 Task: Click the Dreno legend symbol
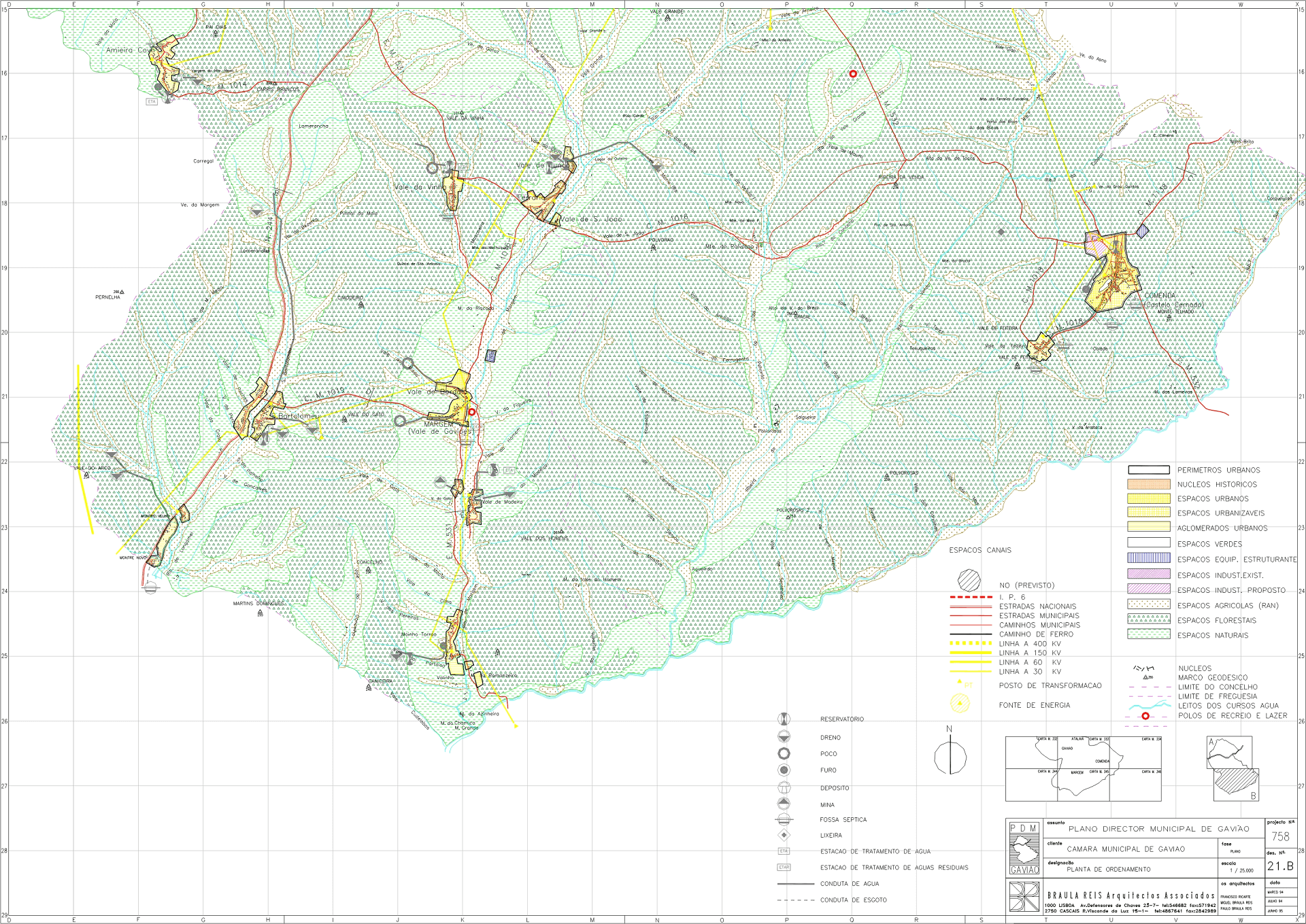click(784, 737)
